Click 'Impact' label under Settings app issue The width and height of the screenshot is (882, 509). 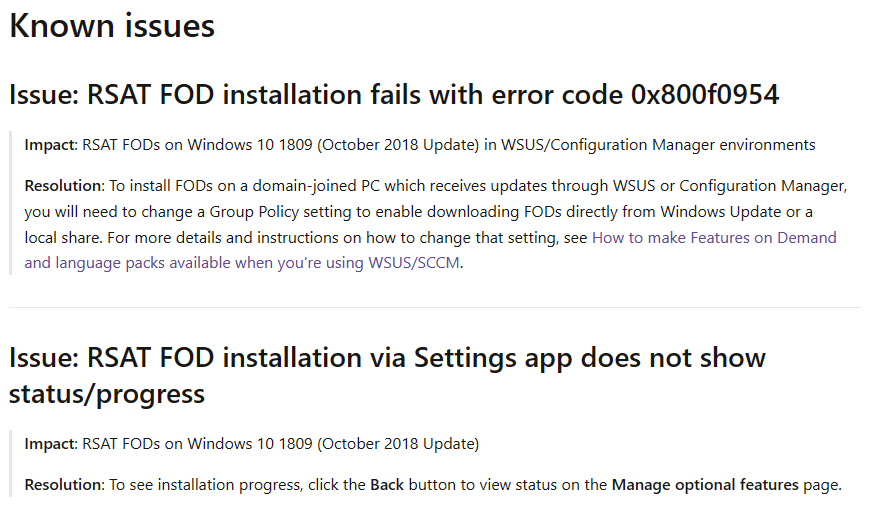[50, 444]
